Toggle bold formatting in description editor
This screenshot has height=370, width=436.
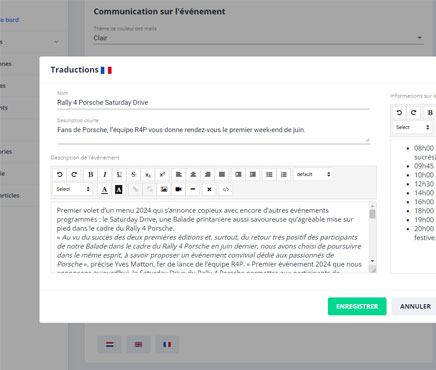pyautogui.click(x=90, y=174)
